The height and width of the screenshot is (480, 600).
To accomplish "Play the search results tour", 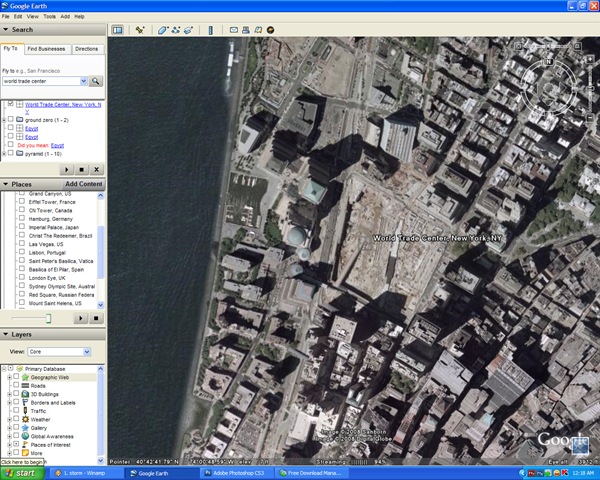I will coord(67,170).
